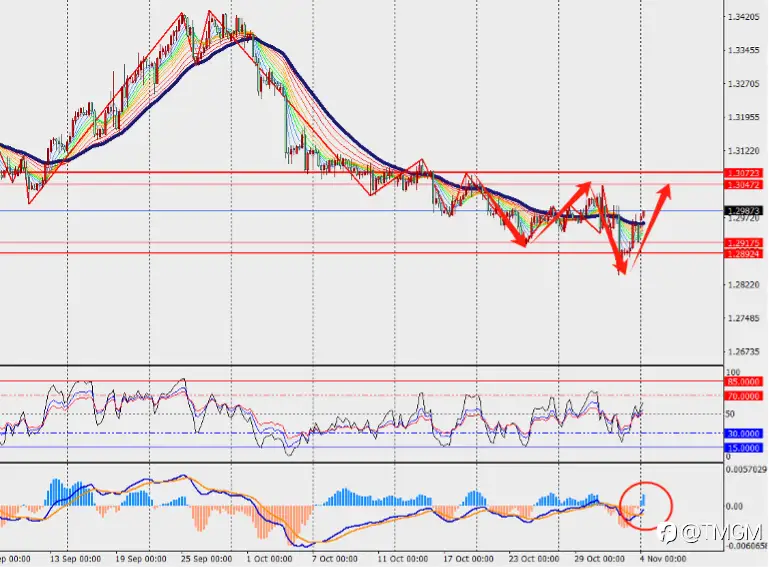Click the 13 Sep 00:00 date label
The image size is (770, 568).
pos(75,559)
